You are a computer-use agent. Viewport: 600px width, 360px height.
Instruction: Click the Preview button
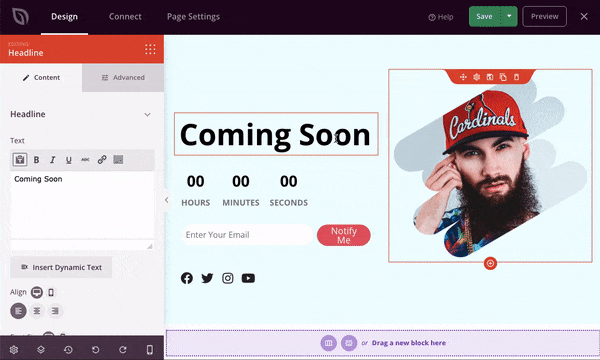point(545,16)
